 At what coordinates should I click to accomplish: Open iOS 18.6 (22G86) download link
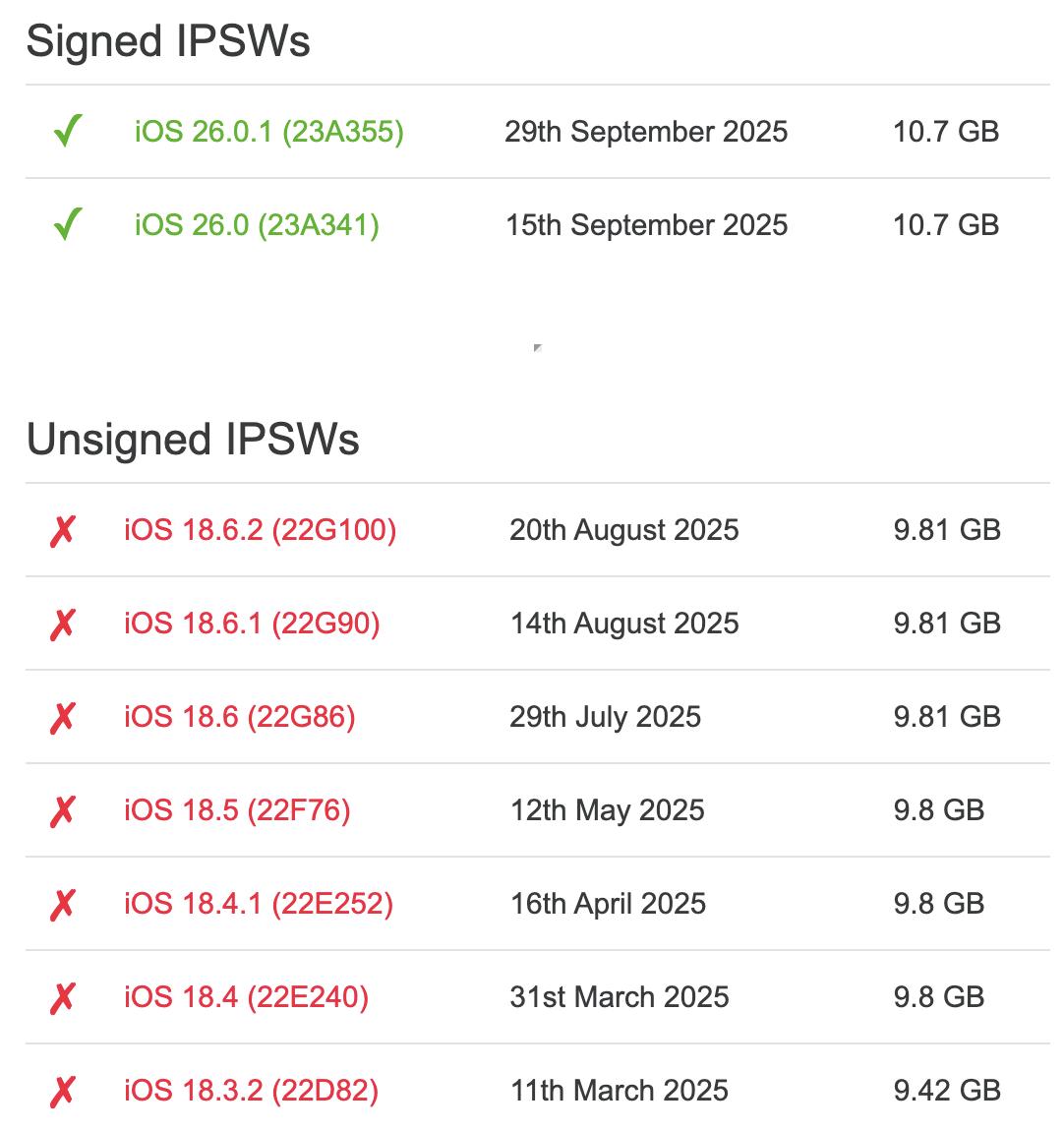pos(239,717)
